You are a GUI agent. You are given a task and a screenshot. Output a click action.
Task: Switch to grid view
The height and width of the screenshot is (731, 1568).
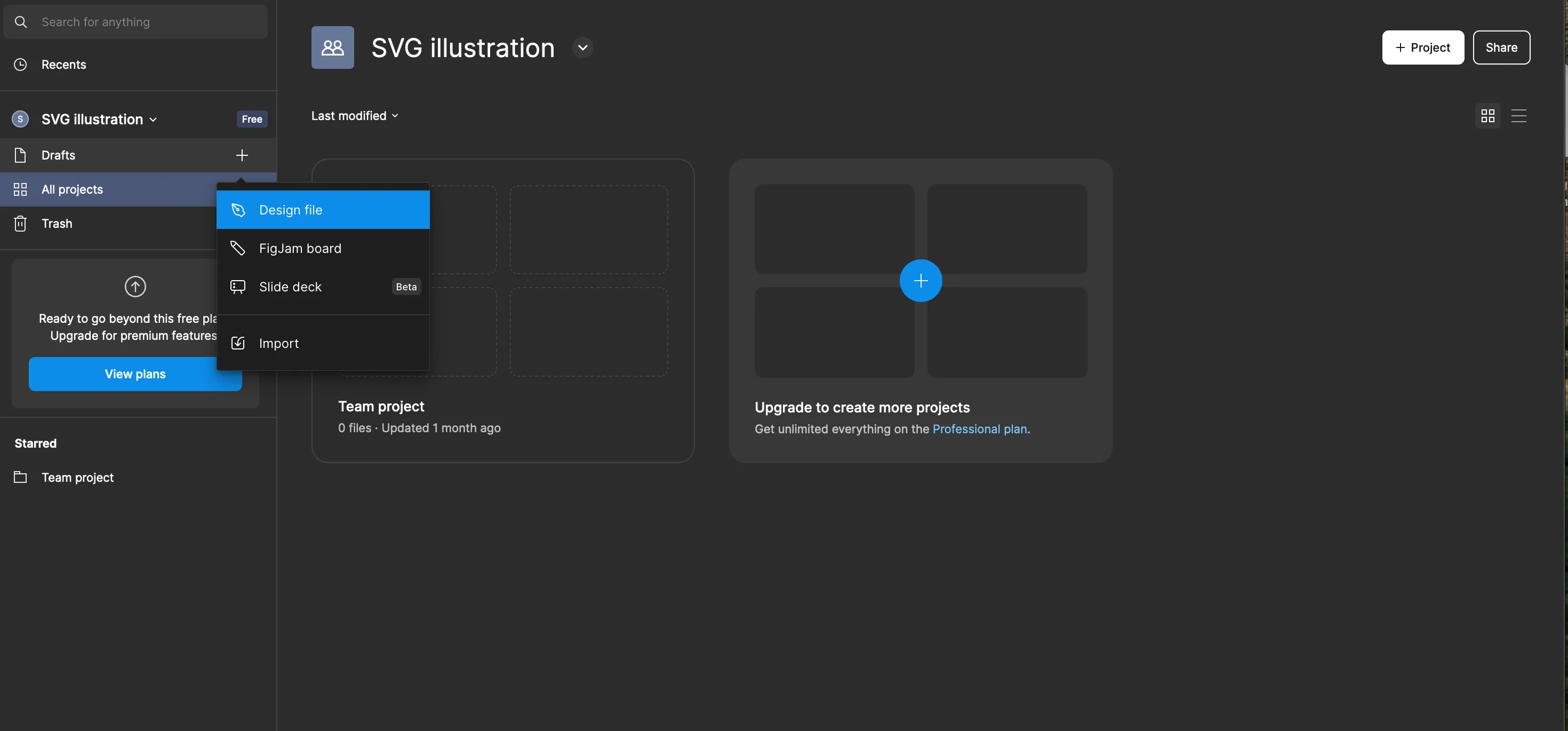pos(1487,116)
